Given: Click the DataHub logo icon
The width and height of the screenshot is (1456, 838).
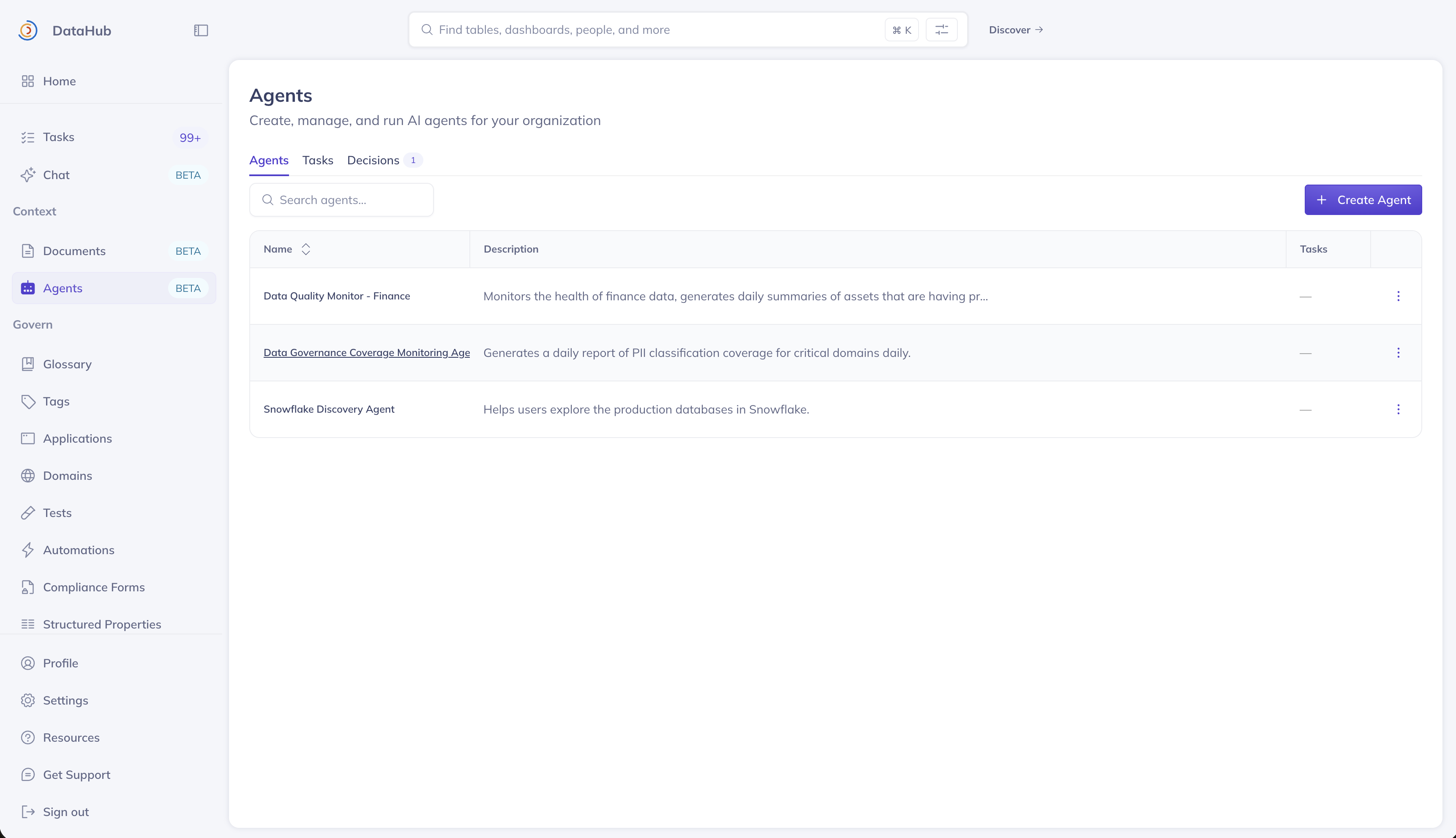Looking at the screenshot, I should coord(27,30).
